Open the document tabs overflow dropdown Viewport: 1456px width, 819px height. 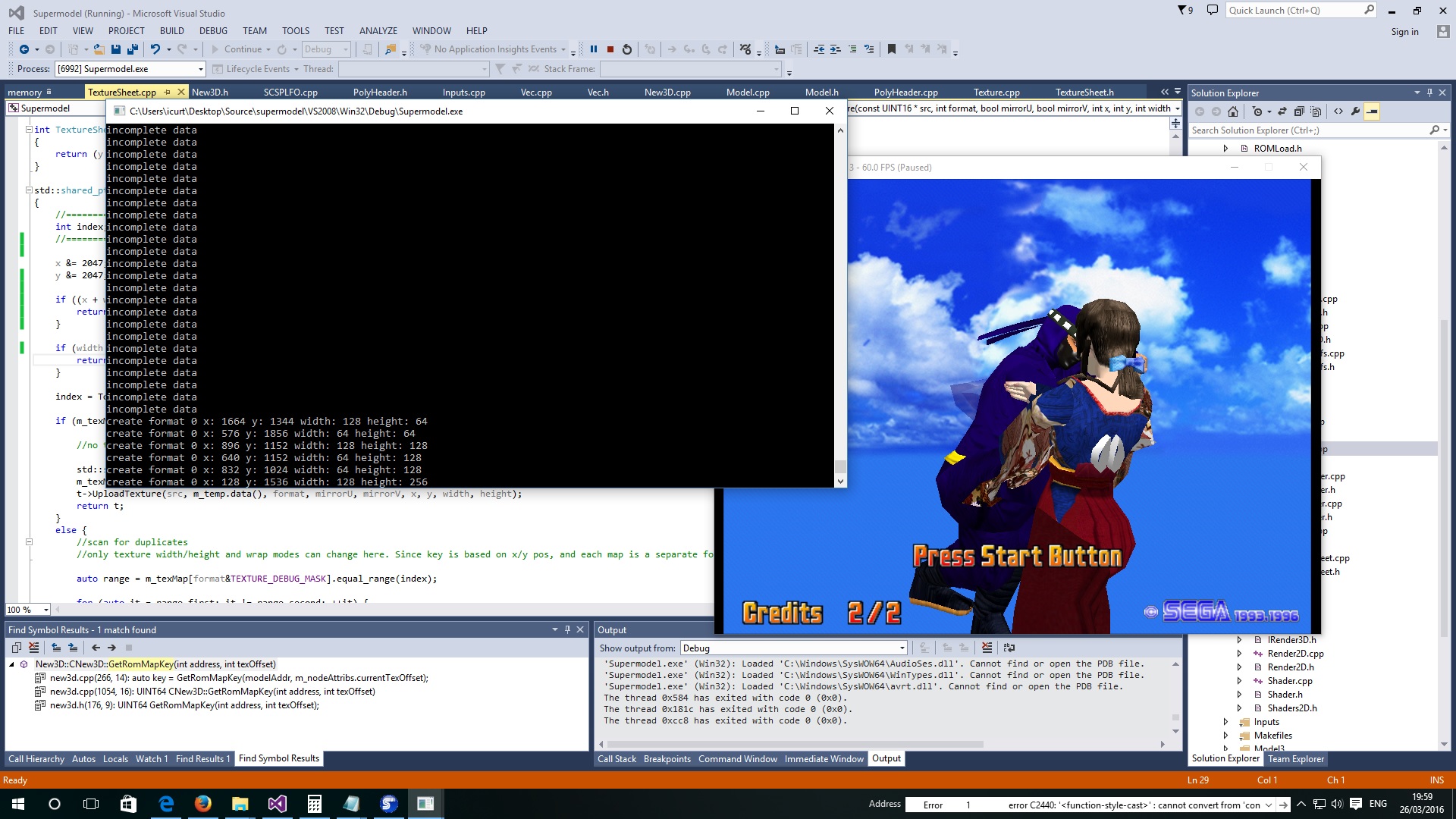pyautogui.click(x=1178, y=93)
